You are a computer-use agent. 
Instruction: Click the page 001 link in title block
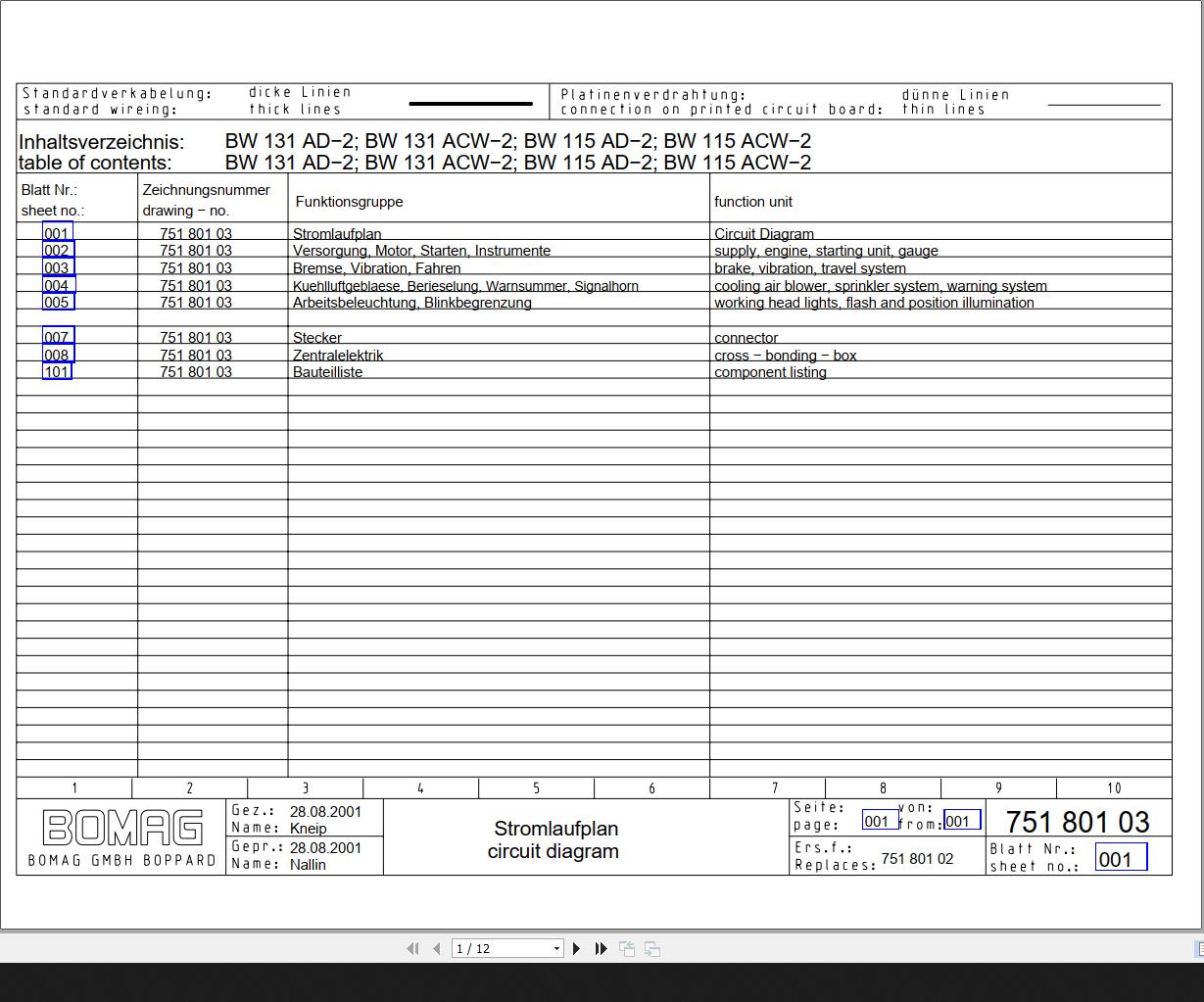[x=880, y=821]
